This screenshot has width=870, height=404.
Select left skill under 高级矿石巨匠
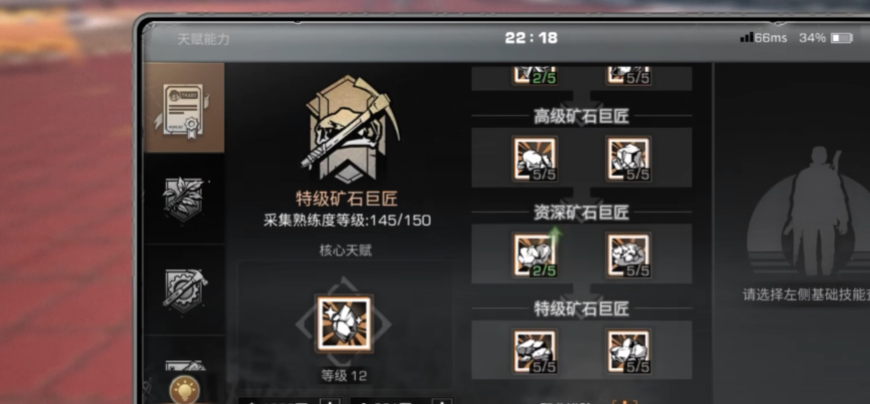pos(534,159)
